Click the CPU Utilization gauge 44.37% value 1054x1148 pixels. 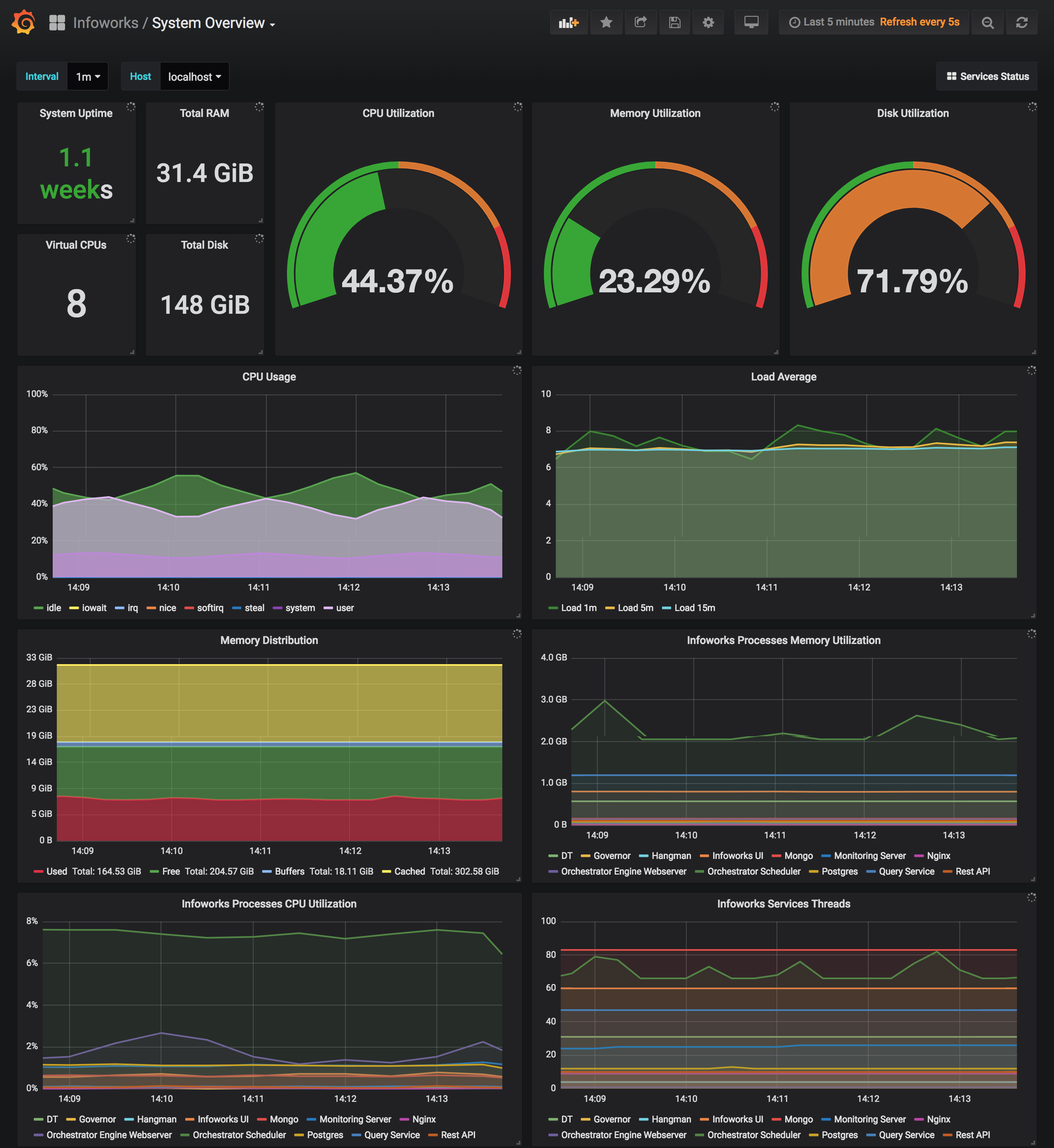coord(398,281)
